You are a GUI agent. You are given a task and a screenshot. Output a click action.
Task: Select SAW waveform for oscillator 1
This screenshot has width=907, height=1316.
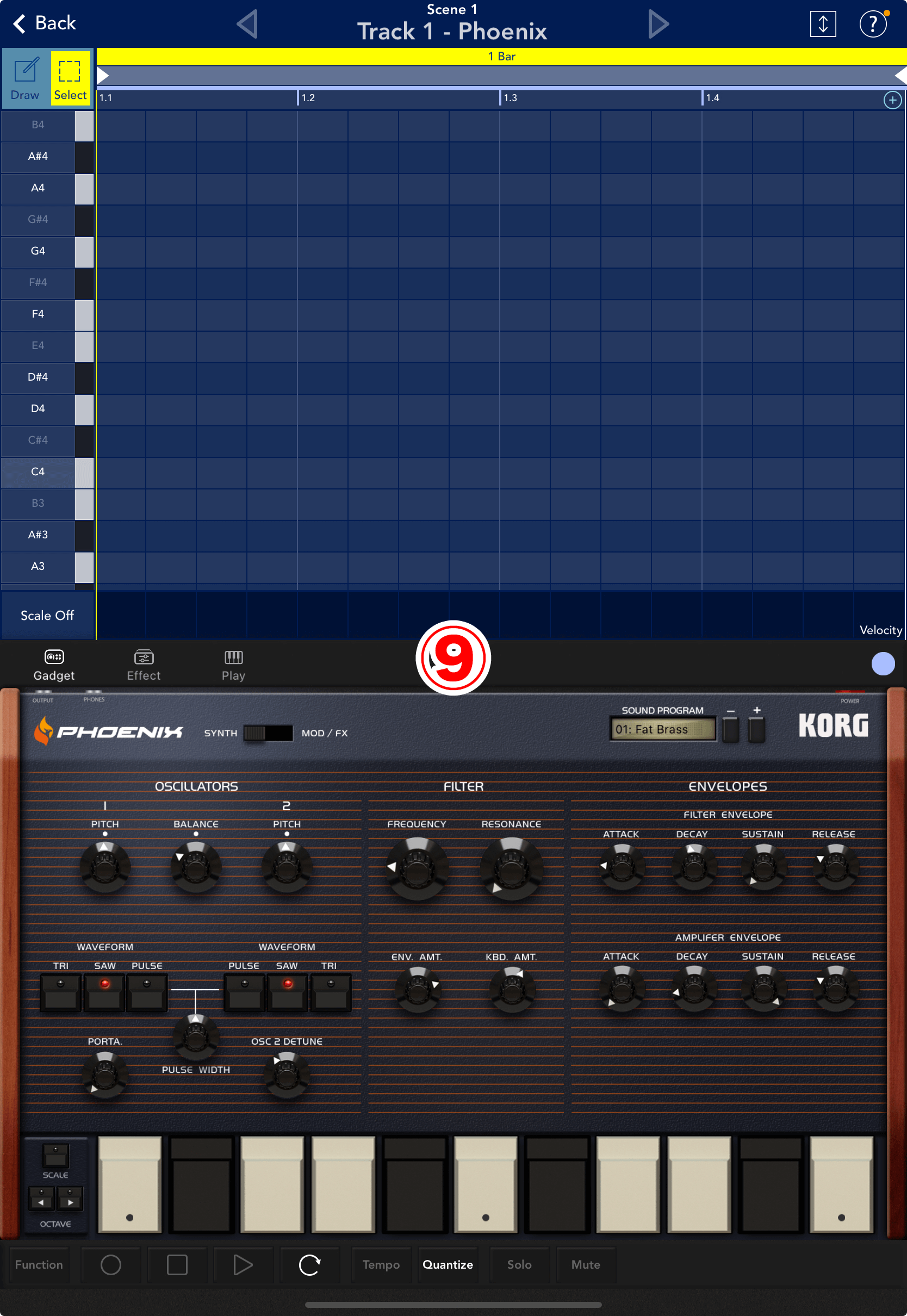[104, 992]
